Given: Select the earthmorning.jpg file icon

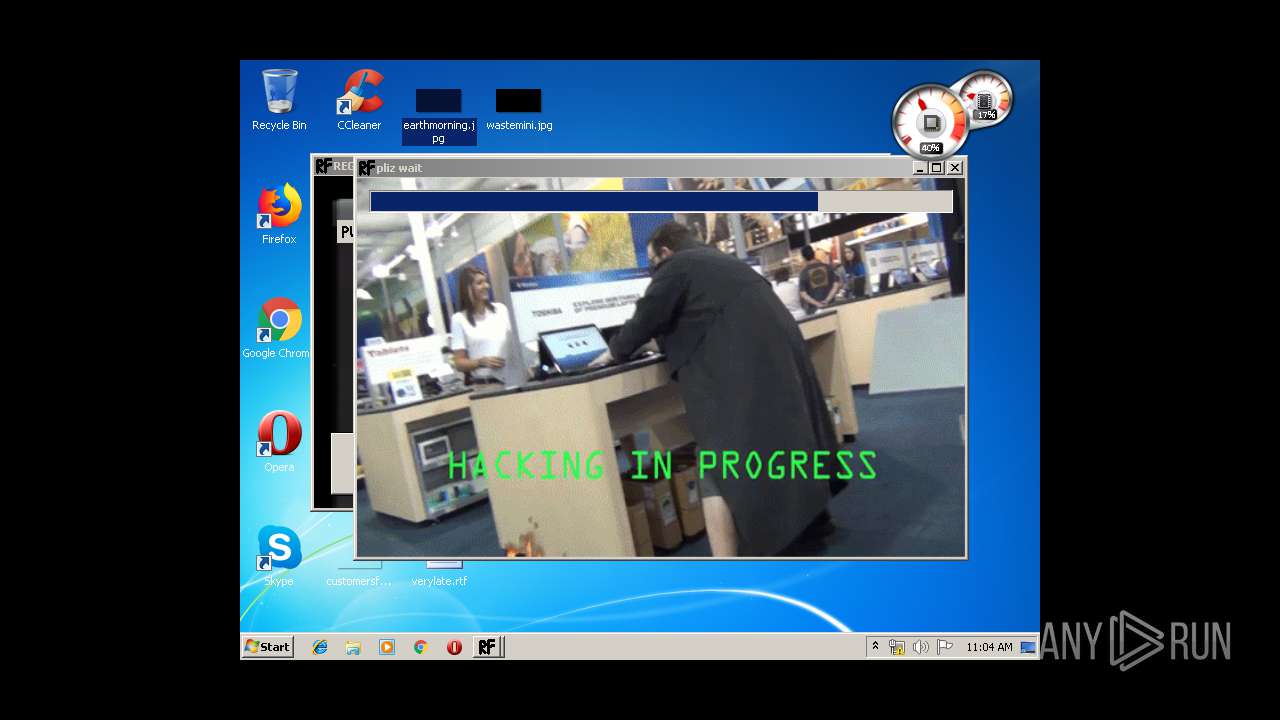Looking at the screenshot, I should [x=438, y=116].
